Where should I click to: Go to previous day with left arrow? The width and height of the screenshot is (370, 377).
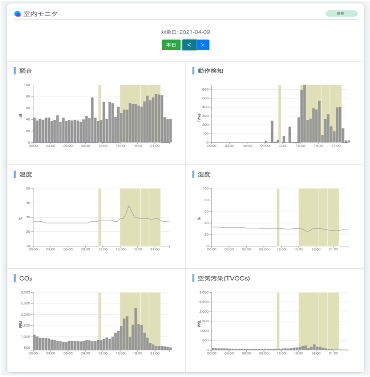[189, 45]
